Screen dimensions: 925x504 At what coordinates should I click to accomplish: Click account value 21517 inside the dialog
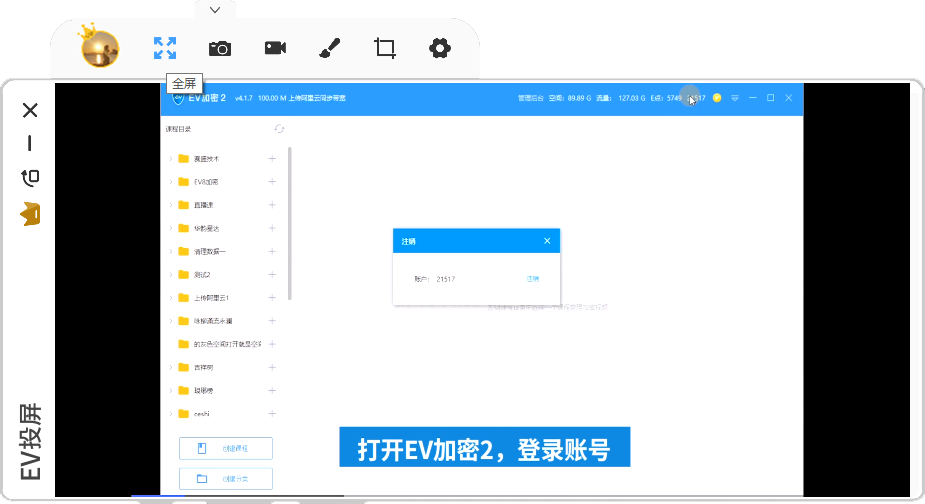click(x=445, y=279)
